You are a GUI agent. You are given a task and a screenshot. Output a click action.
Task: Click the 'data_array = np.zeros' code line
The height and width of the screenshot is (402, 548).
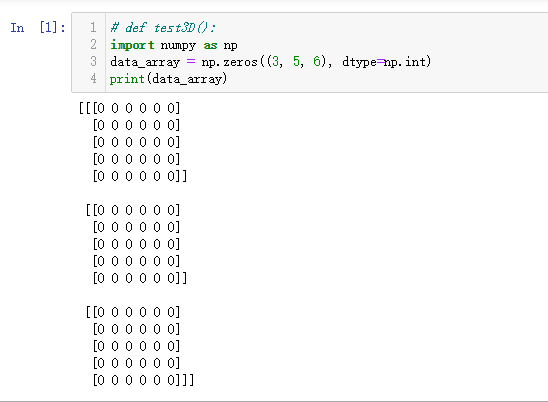coord(271,62)
